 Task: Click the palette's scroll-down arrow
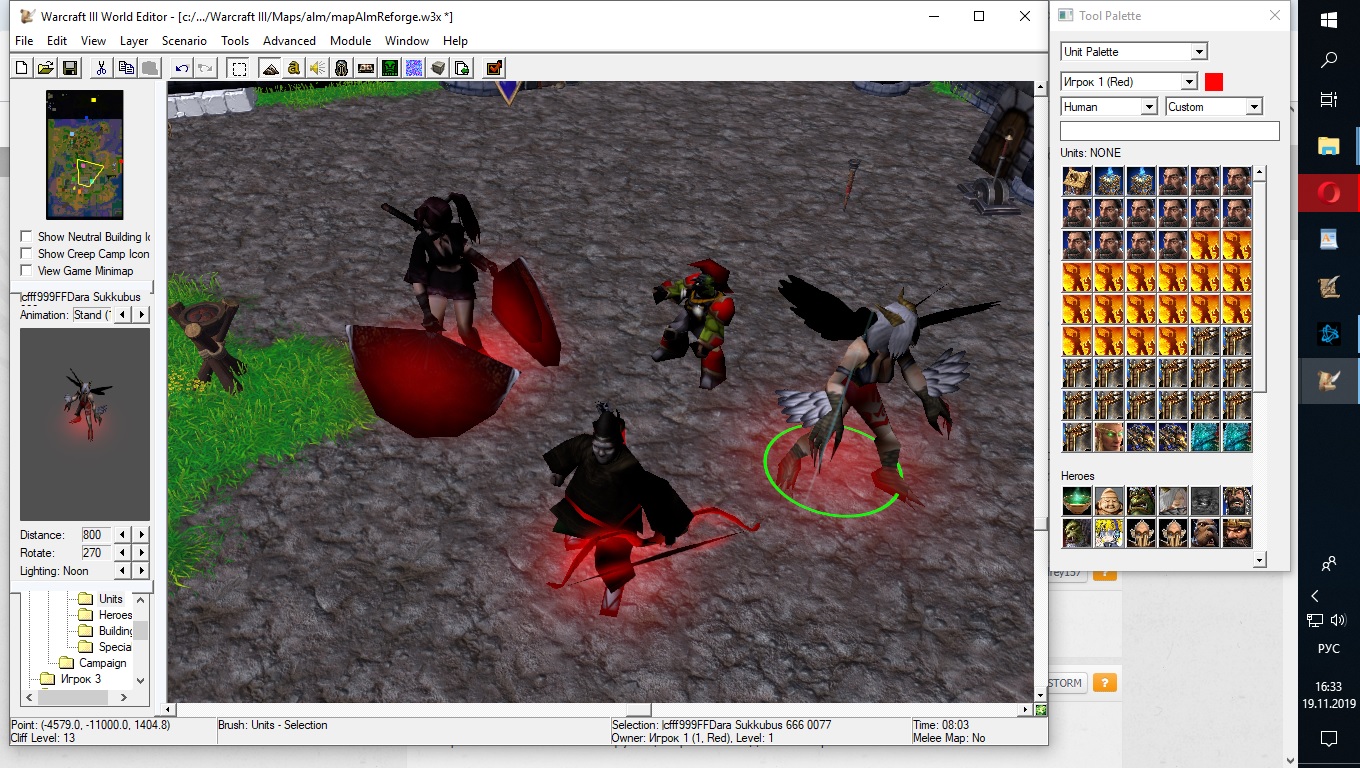coord(1259,560)
